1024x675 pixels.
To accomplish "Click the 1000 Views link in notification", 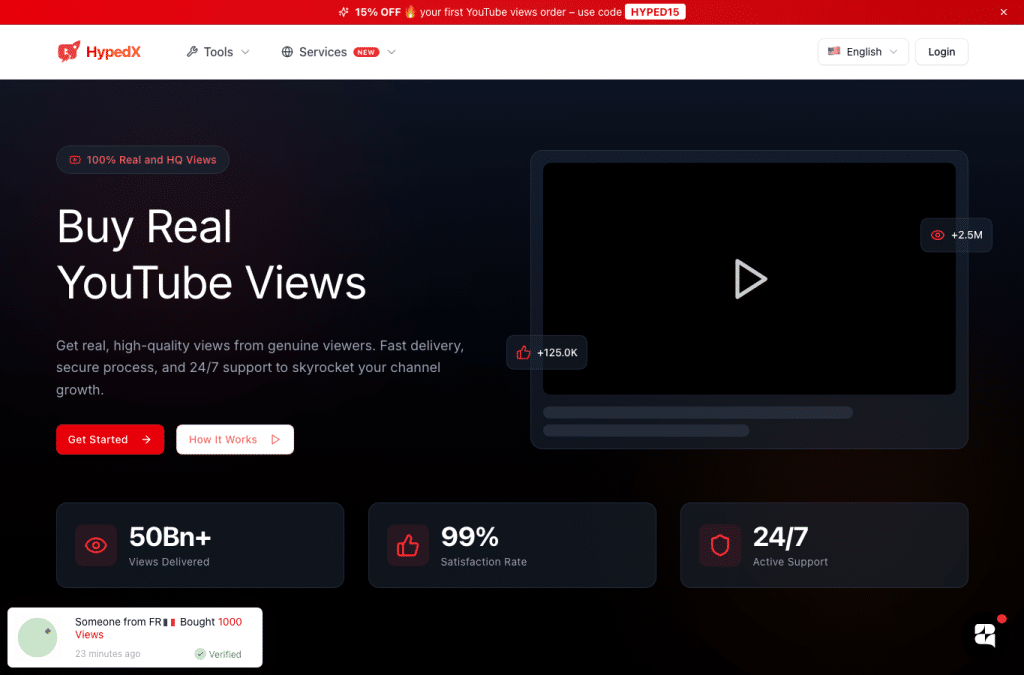I will point(158,628).
